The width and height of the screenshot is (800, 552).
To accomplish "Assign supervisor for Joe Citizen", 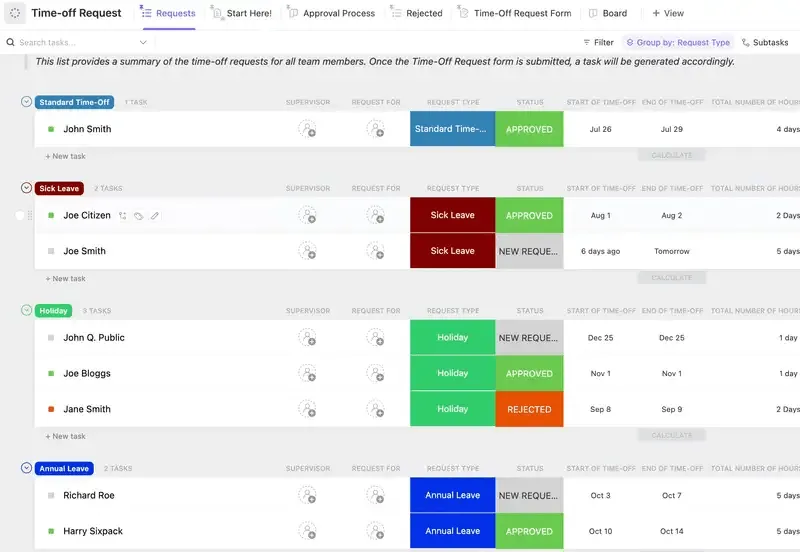I will tap(307, 215).
